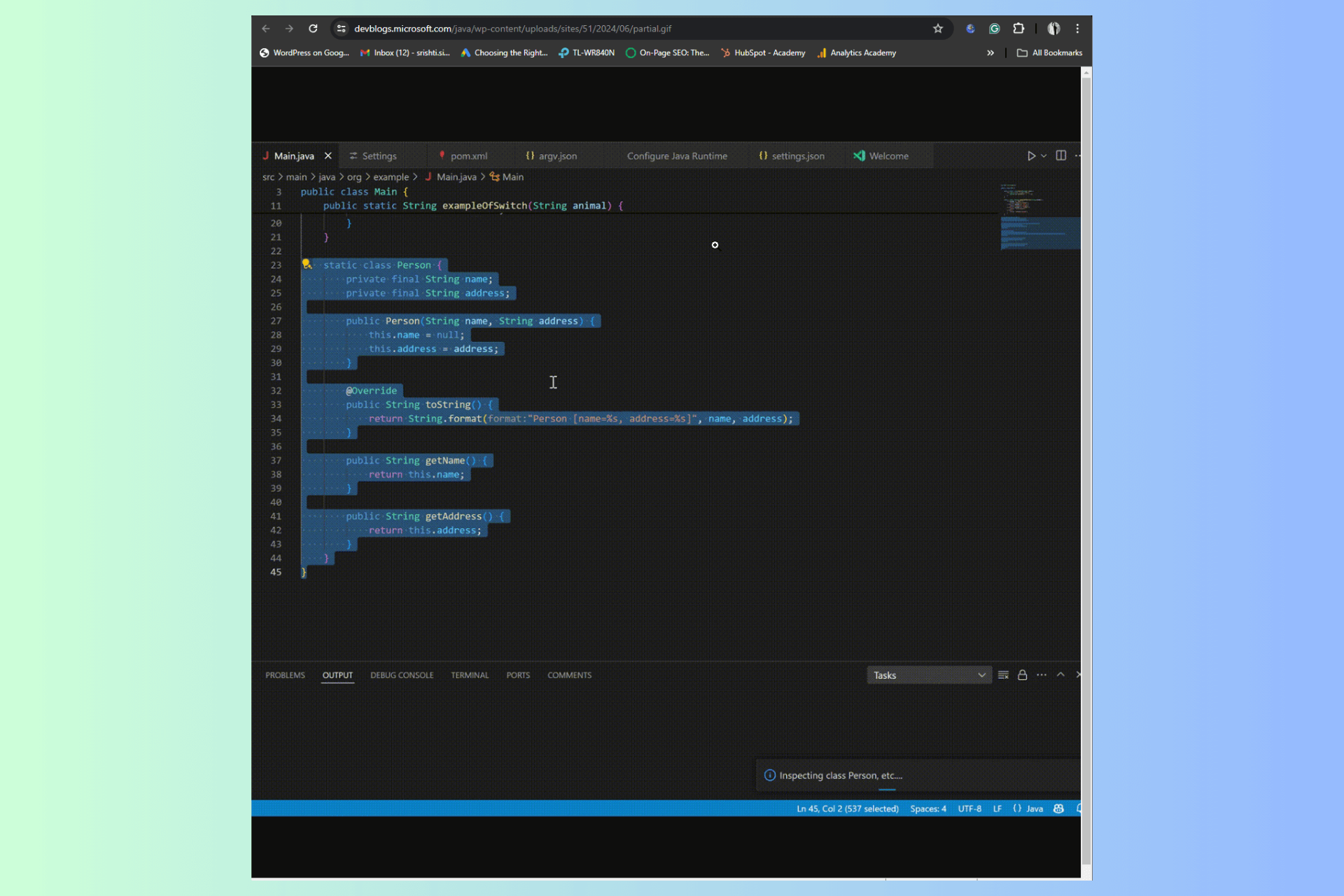This screenshot has height=896, width=1344.
Task: Reload the current page
Action: [x=313, y=29]
